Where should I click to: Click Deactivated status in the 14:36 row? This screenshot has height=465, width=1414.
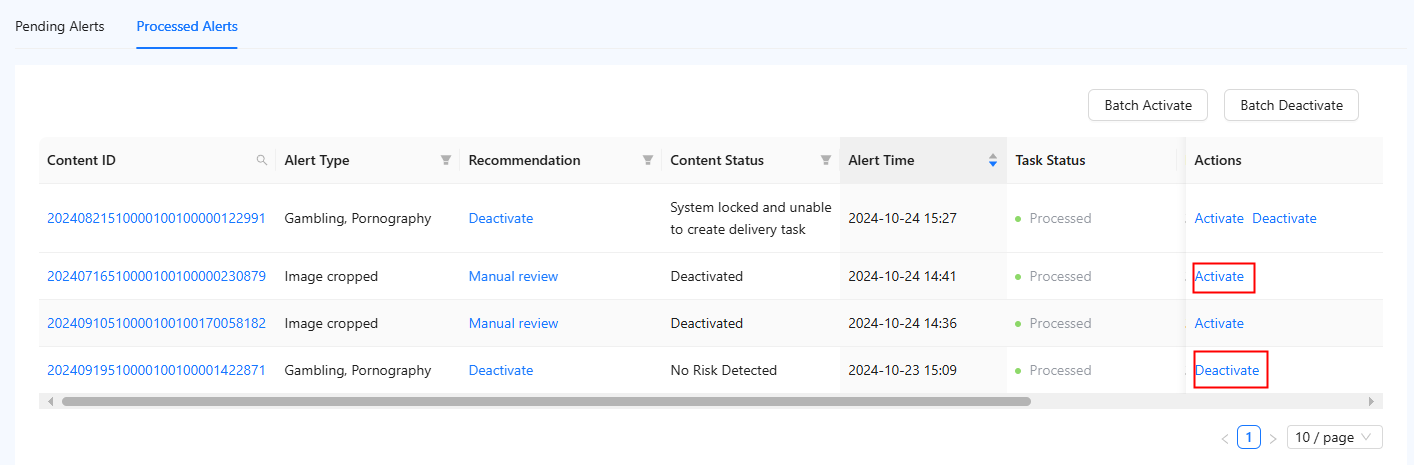pyautogui.click(x=706, y=323)
